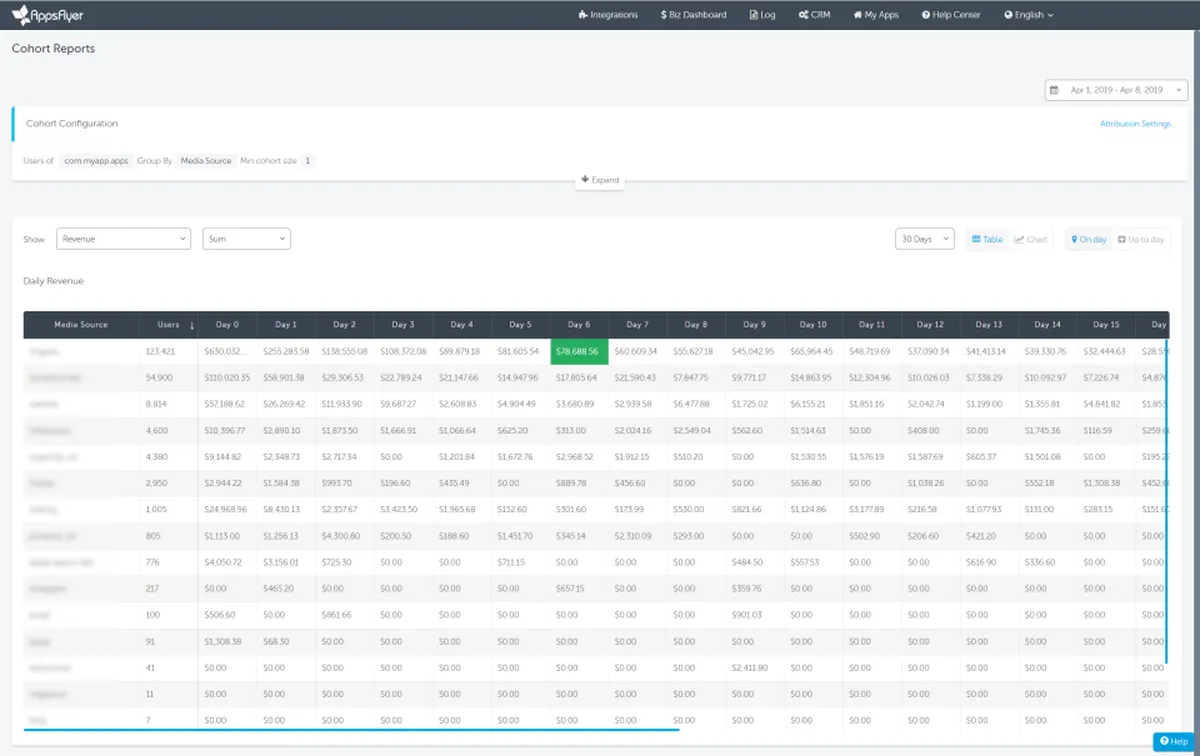Screen dimensions: 1200x756
Task: Click the Day 2 column header
Action: [x=344, y=325]
